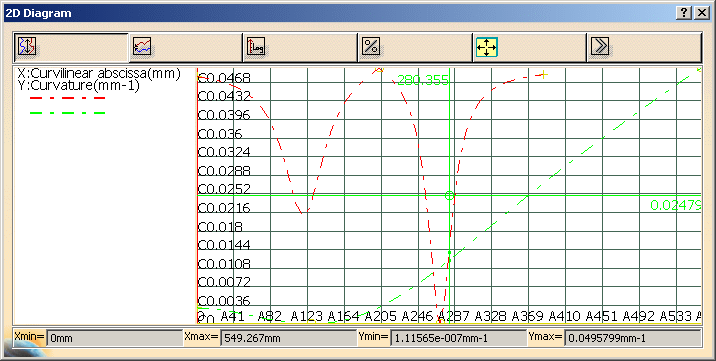Screen dimensions: 716x361
Task: Select the green dash-dot legend line
Action: [68, 113]
